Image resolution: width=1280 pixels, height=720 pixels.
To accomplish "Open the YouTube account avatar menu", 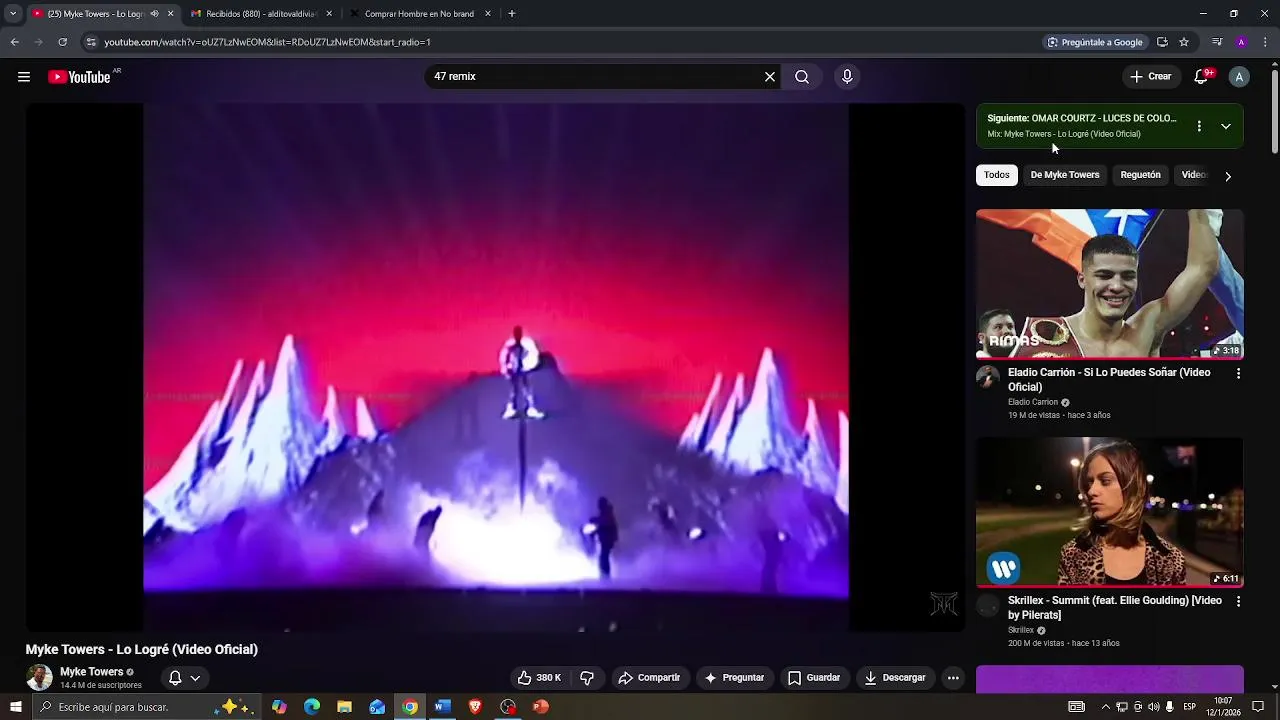I will 1239,77.
